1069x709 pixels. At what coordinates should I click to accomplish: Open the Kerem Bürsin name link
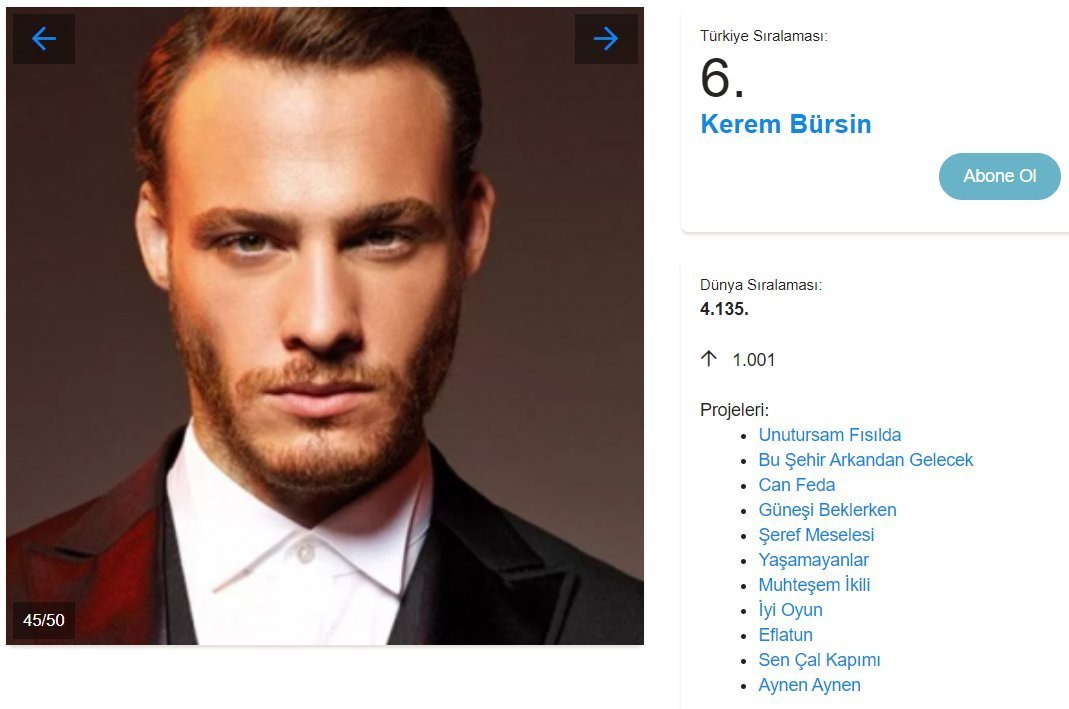click(785, 124)
